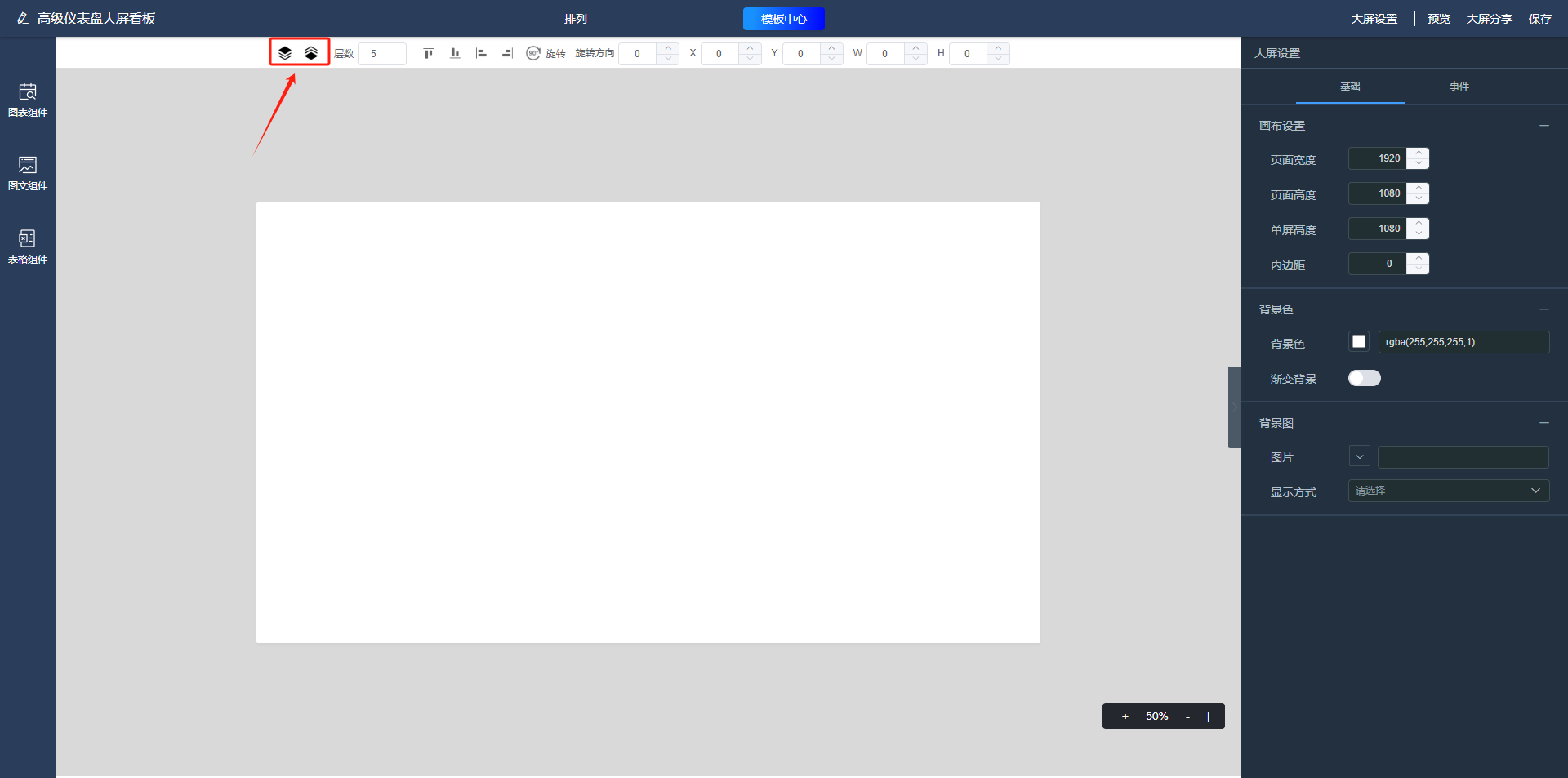Image resolution: width=1568 pixels, height=778 pixels.
Task: Increase the W width value
Action: [x=915, y=48]
